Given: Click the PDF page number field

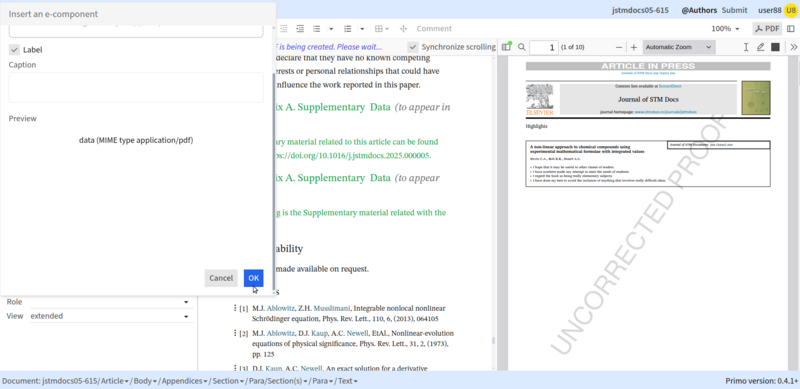Looking at the screenshot, I should (544, 47).
